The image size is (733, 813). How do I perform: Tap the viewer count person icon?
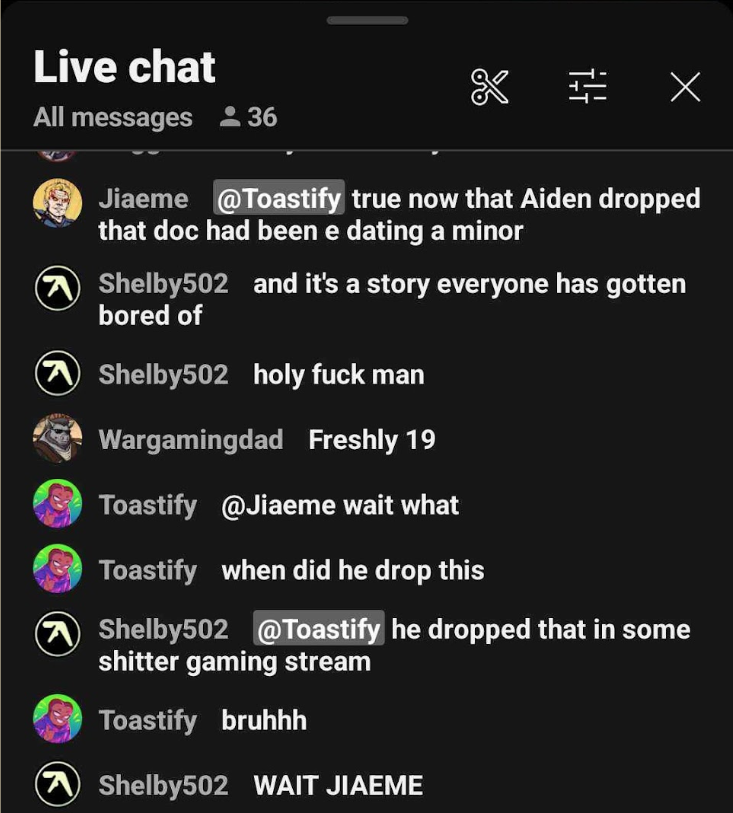[230, 117]
